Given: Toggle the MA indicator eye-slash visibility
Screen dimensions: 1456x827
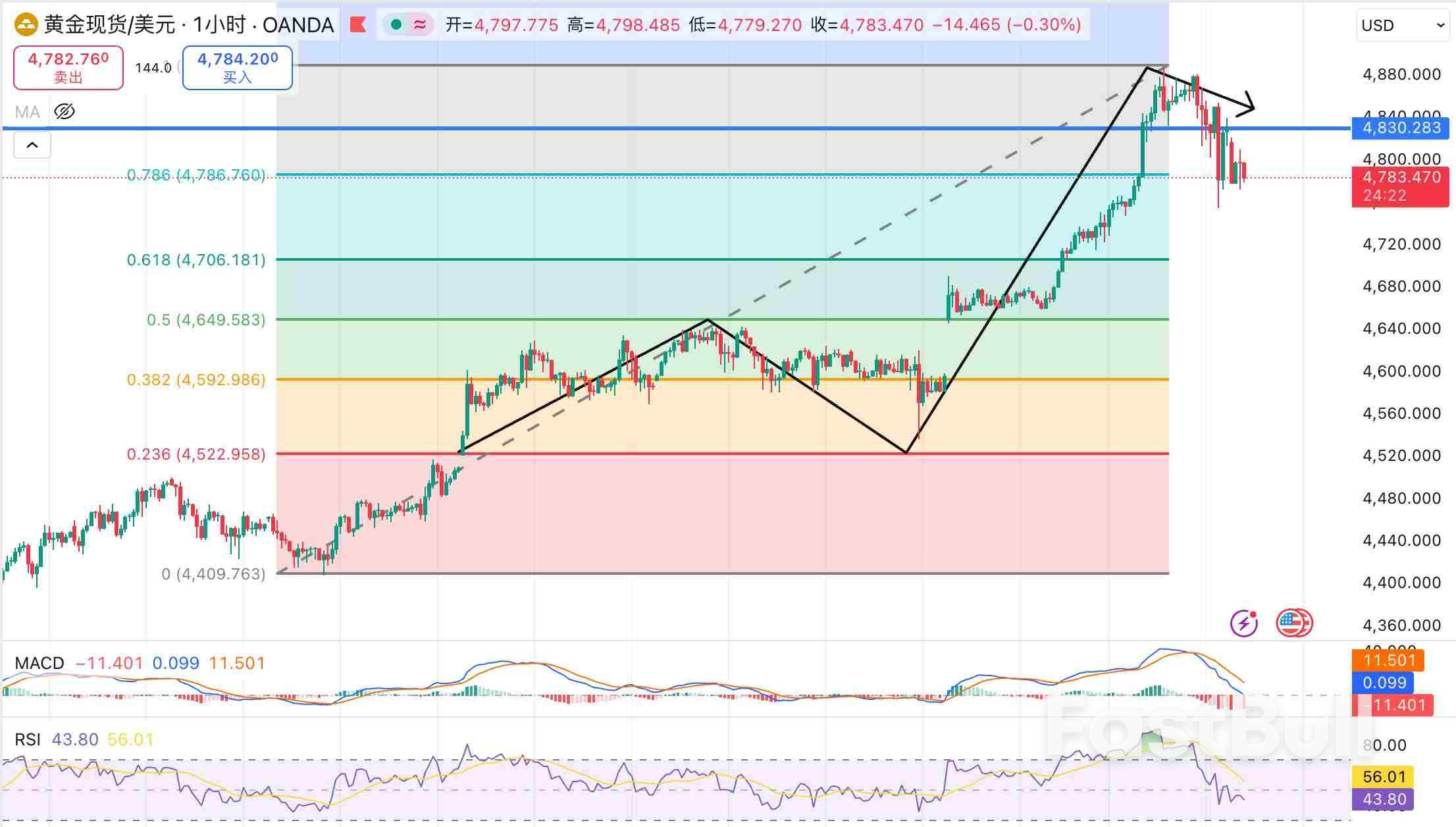Looking at the screenshot, I should 65,112.
